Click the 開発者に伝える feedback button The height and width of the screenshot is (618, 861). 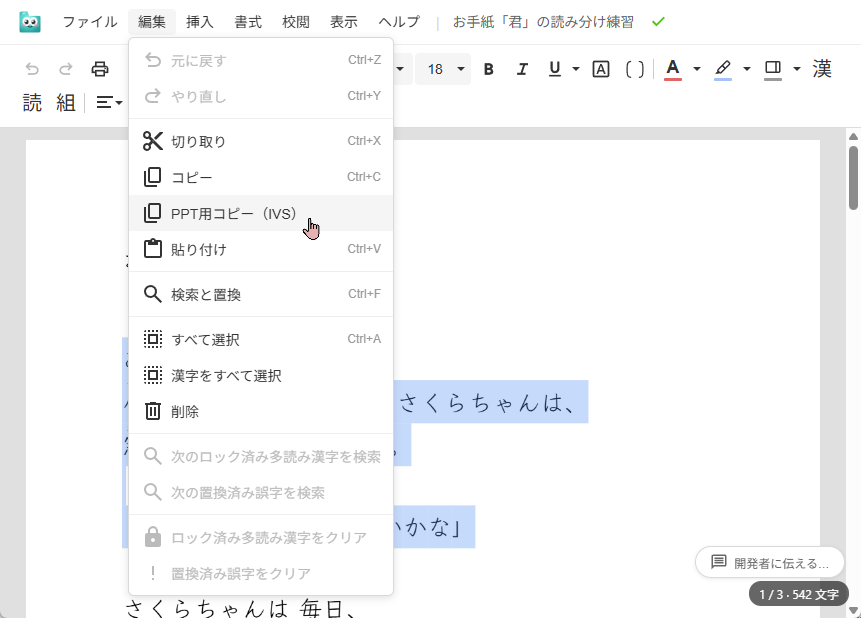click(769, 562)
